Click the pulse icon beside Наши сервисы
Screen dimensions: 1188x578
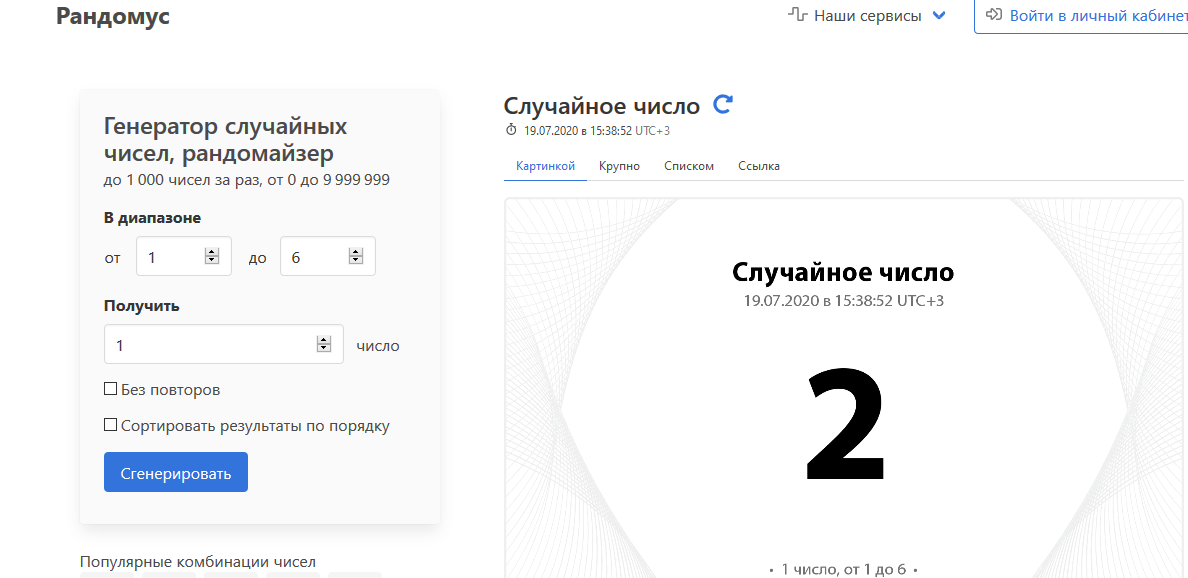798,14
